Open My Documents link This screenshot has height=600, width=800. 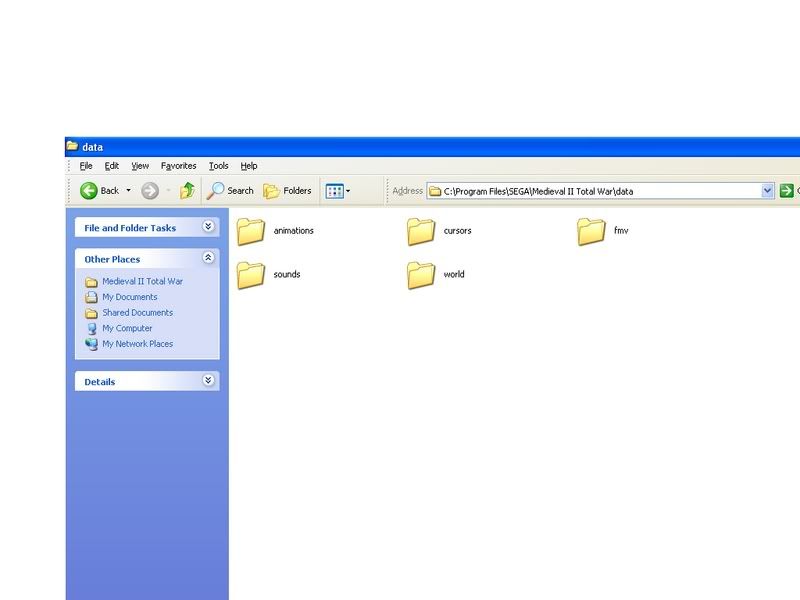point(130,297)
